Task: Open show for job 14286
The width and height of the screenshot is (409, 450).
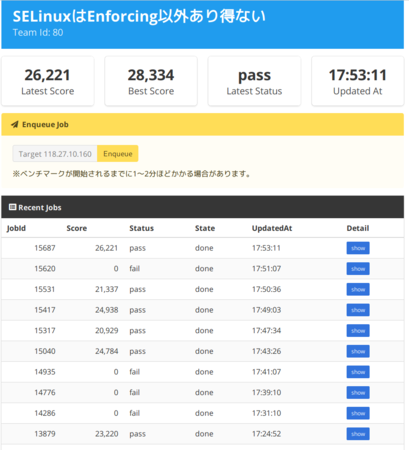Action: pos(358,413)
